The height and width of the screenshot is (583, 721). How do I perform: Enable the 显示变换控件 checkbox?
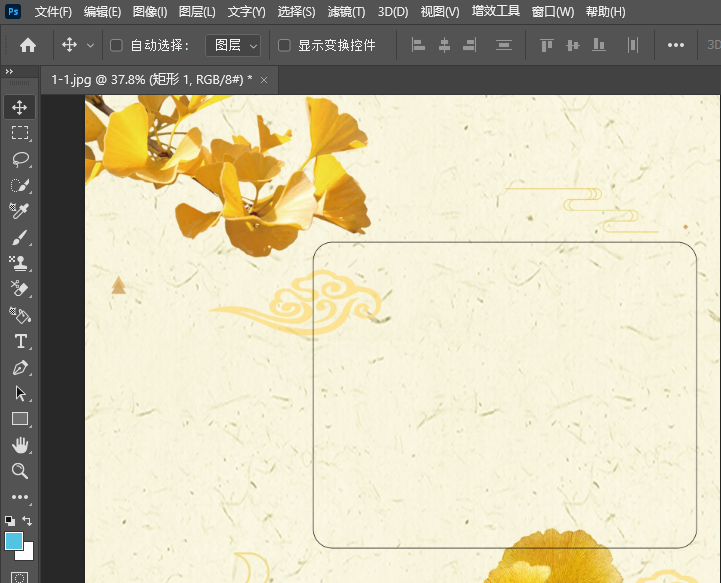284,45
